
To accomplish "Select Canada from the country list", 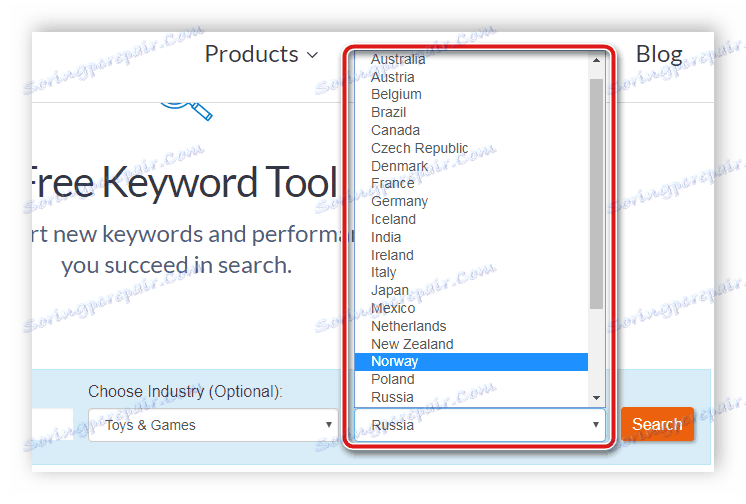I will (x=471, y=130).
